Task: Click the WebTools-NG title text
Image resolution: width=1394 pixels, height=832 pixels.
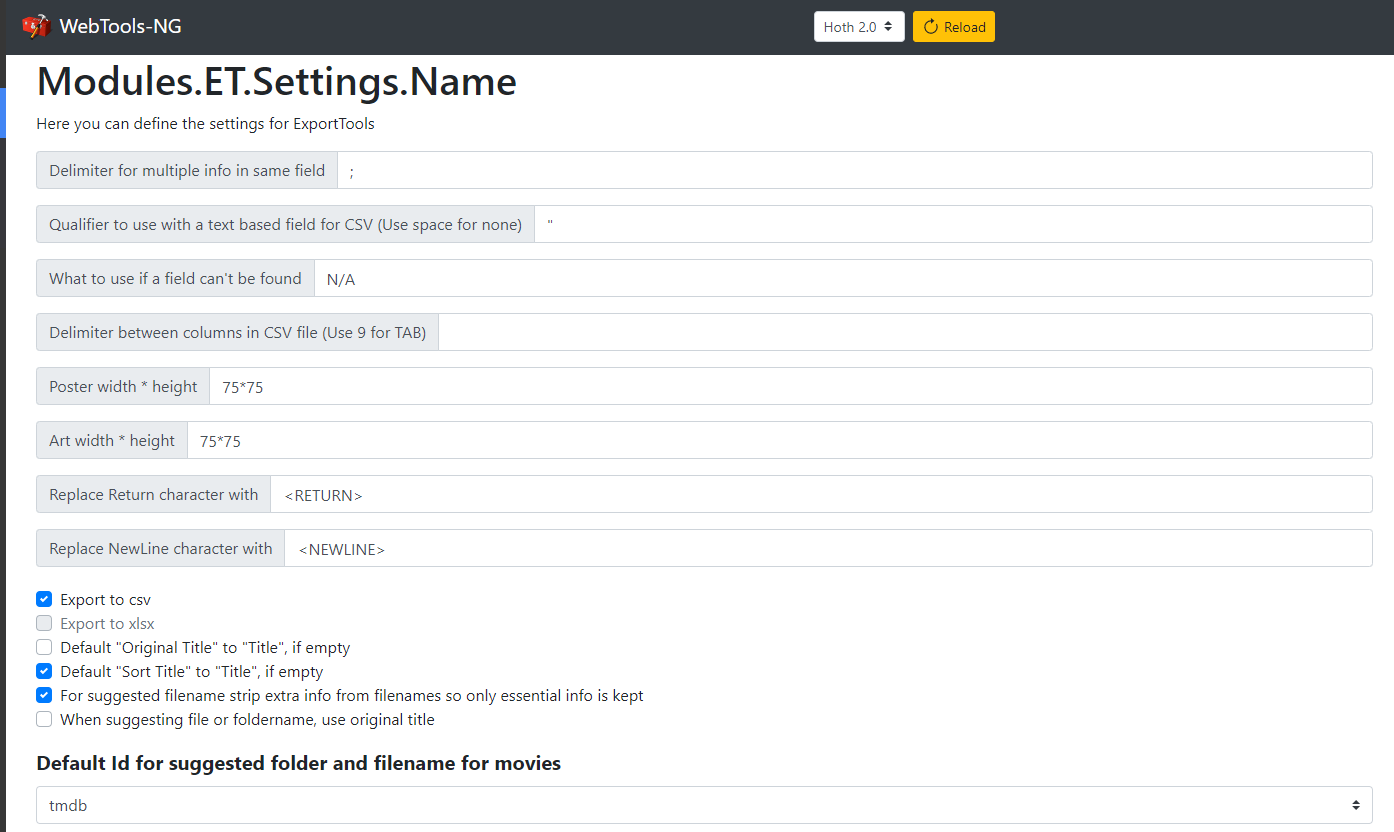Action: (x=120, y=26)
